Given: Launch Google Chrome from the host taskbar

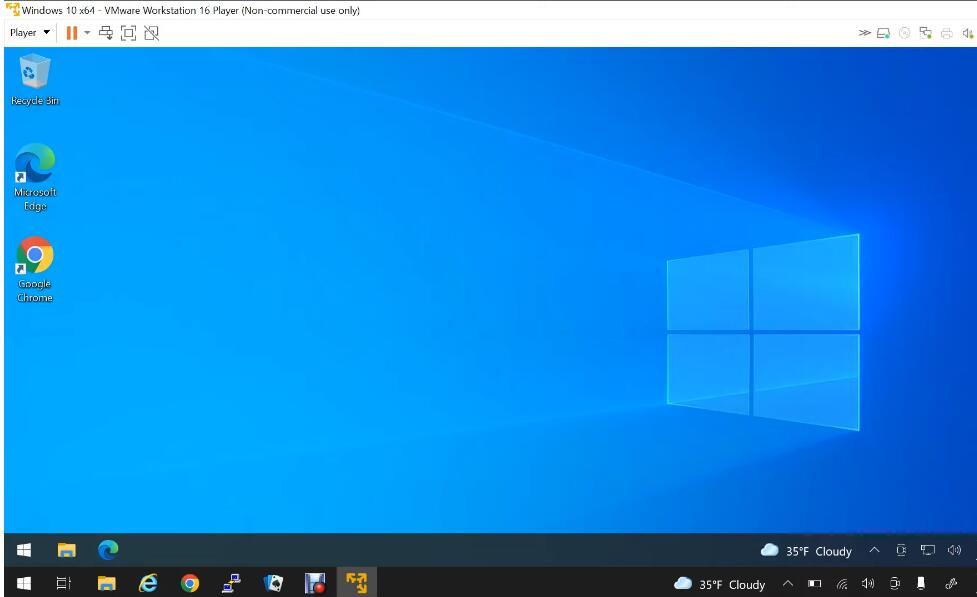Looking at the screenshot, I should (190, 583).
